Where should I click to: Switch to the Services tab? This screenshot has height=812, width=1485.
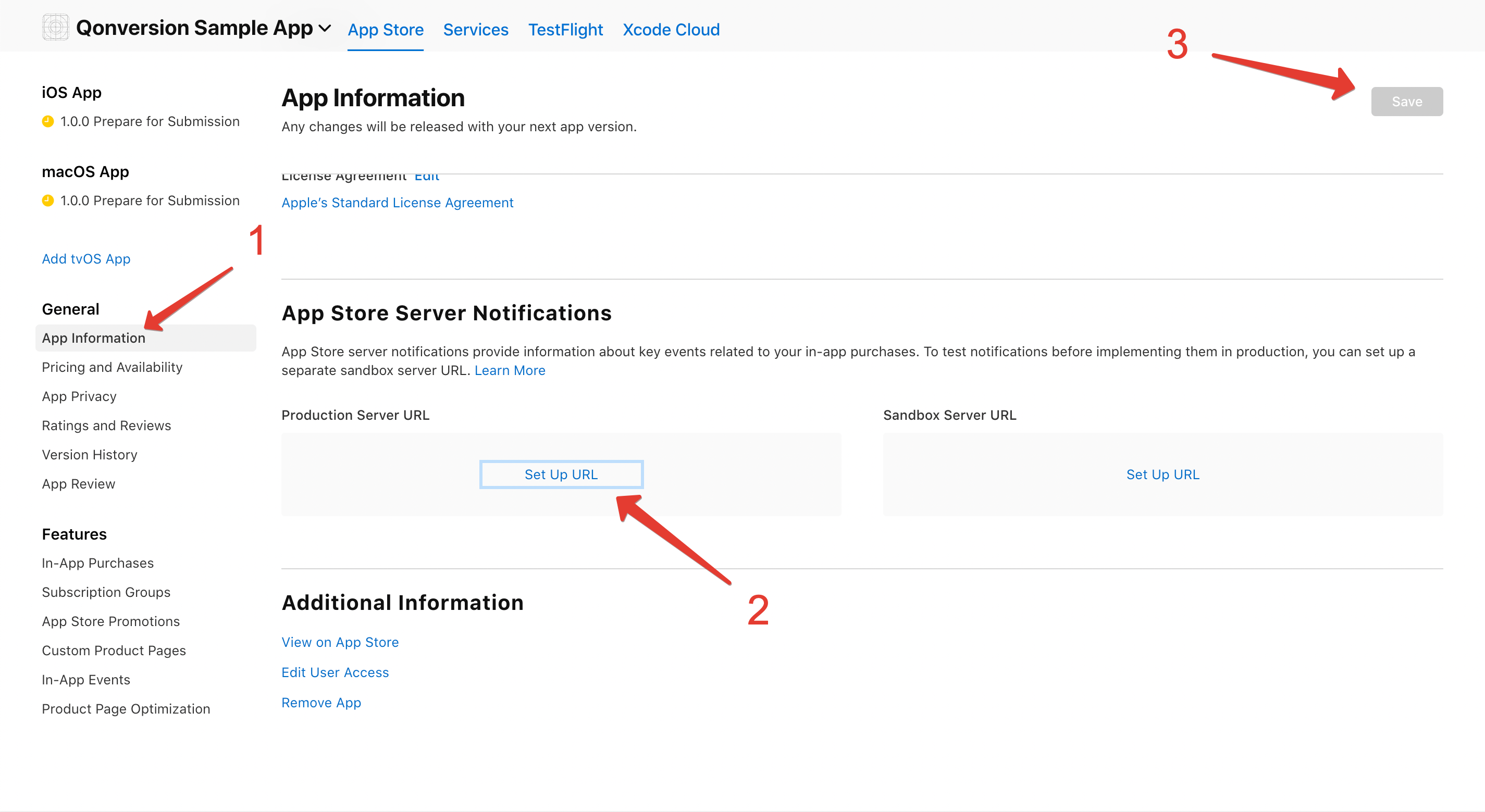click(x=476, y=29)
